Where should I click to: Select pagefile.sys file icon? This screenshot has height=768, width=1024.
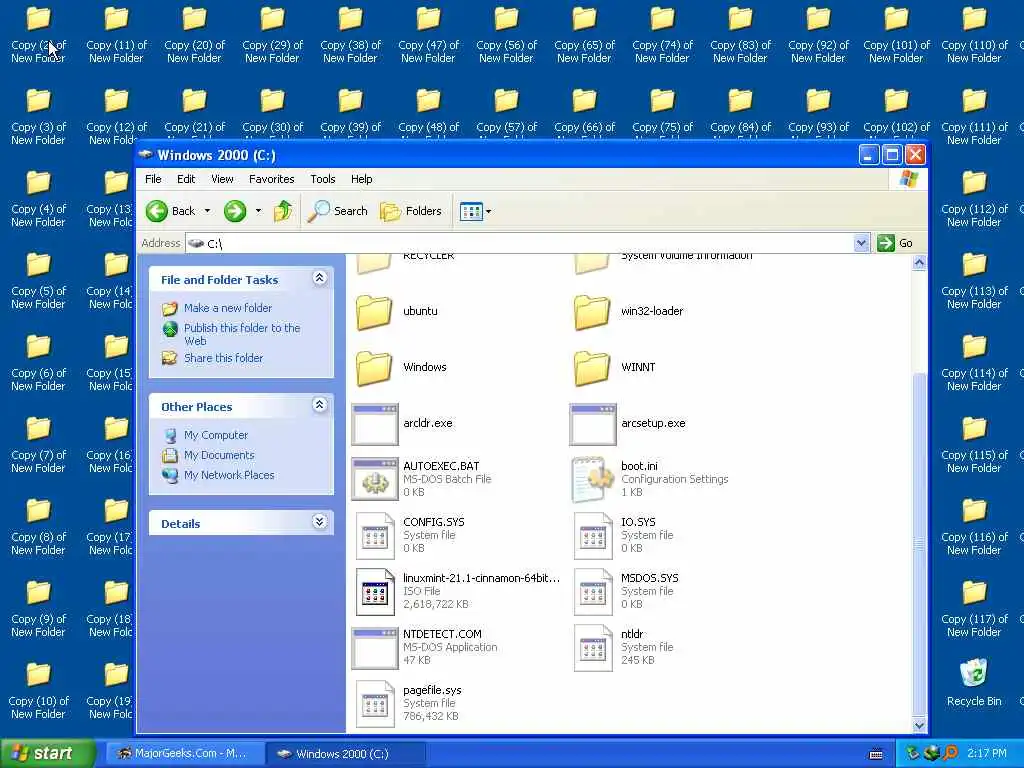coord(375,704)
